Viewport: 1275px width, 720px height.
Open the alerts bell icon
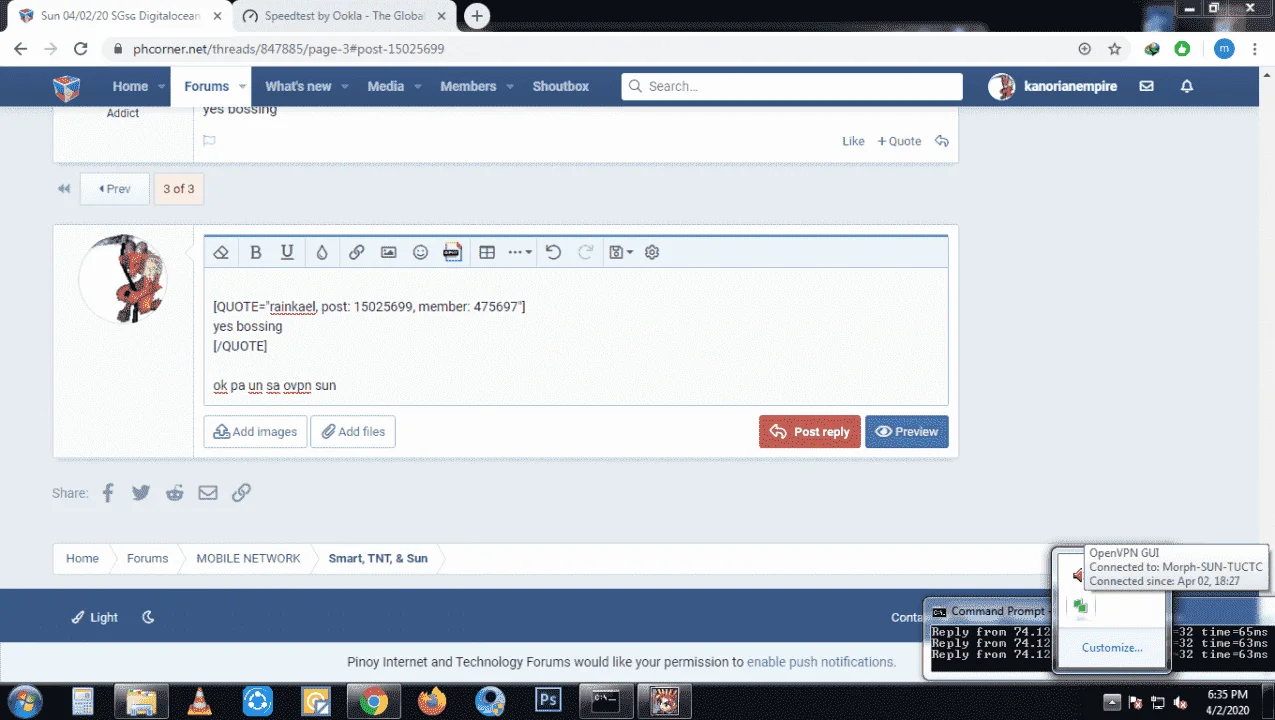(x=1187, y=86)
